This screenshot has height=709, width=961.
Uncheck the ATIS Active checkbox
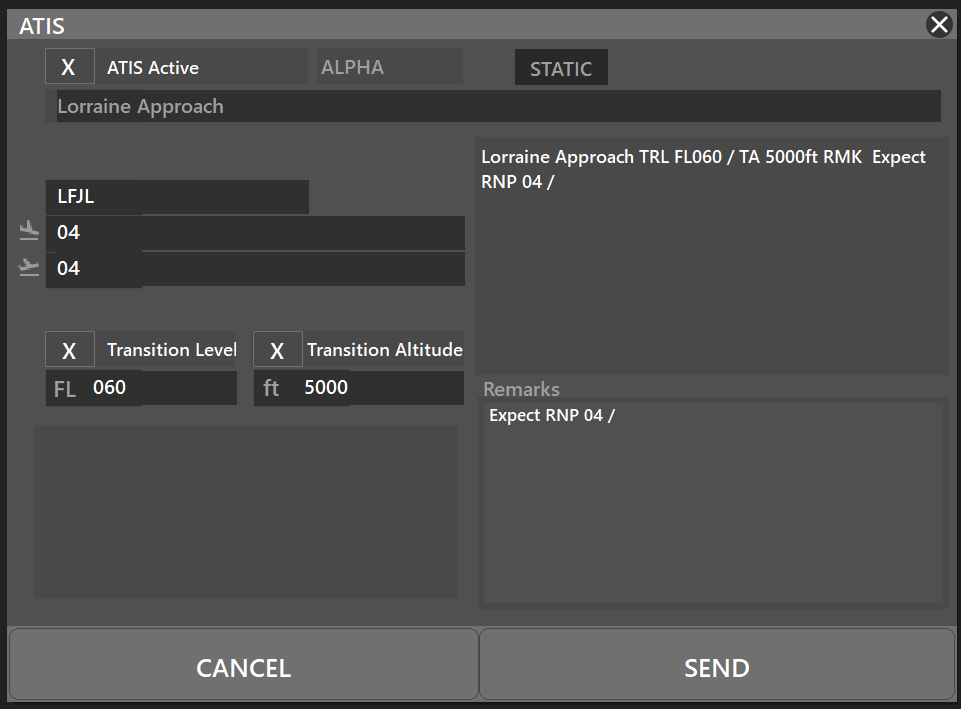point(70,66)
